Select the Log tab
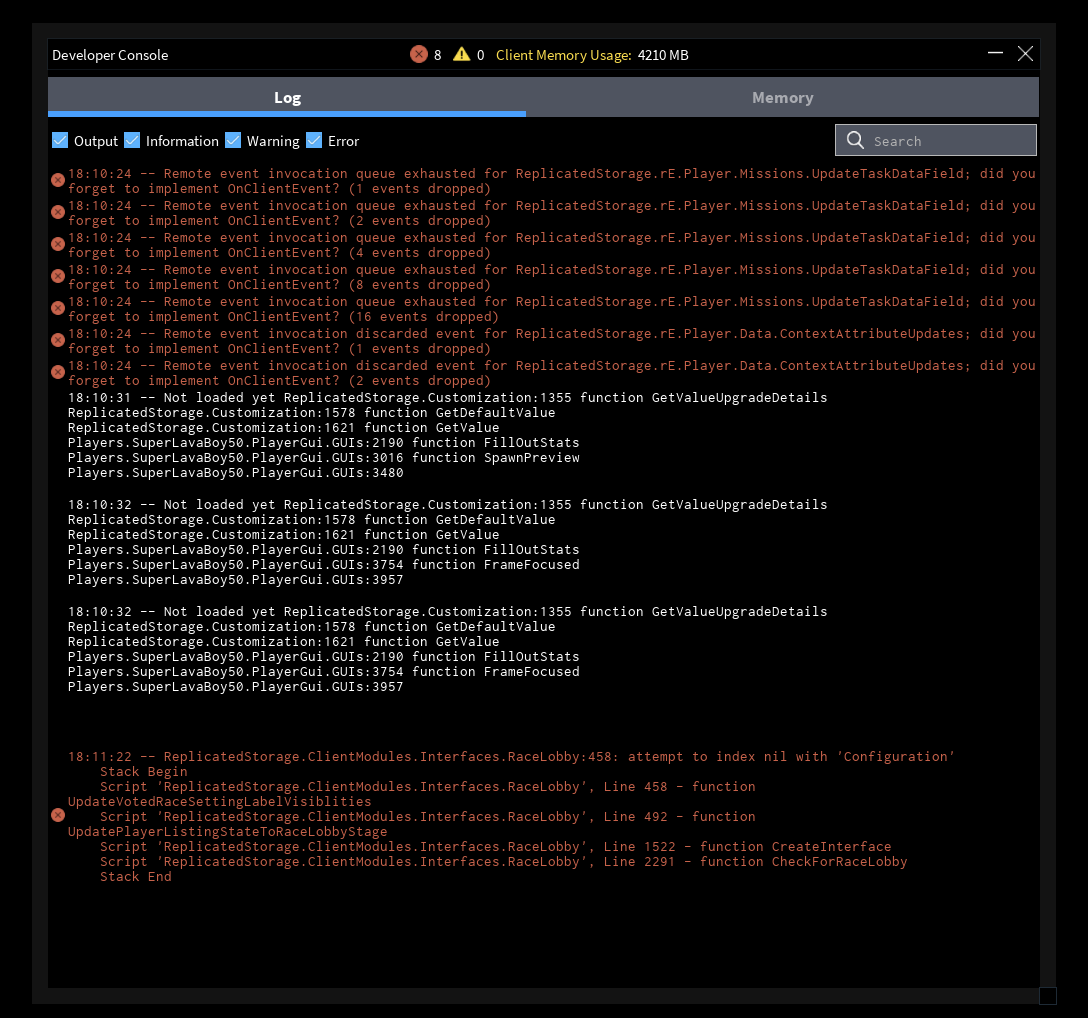Viewport: 1088px width, 1018px height. (x=287, y=97)
